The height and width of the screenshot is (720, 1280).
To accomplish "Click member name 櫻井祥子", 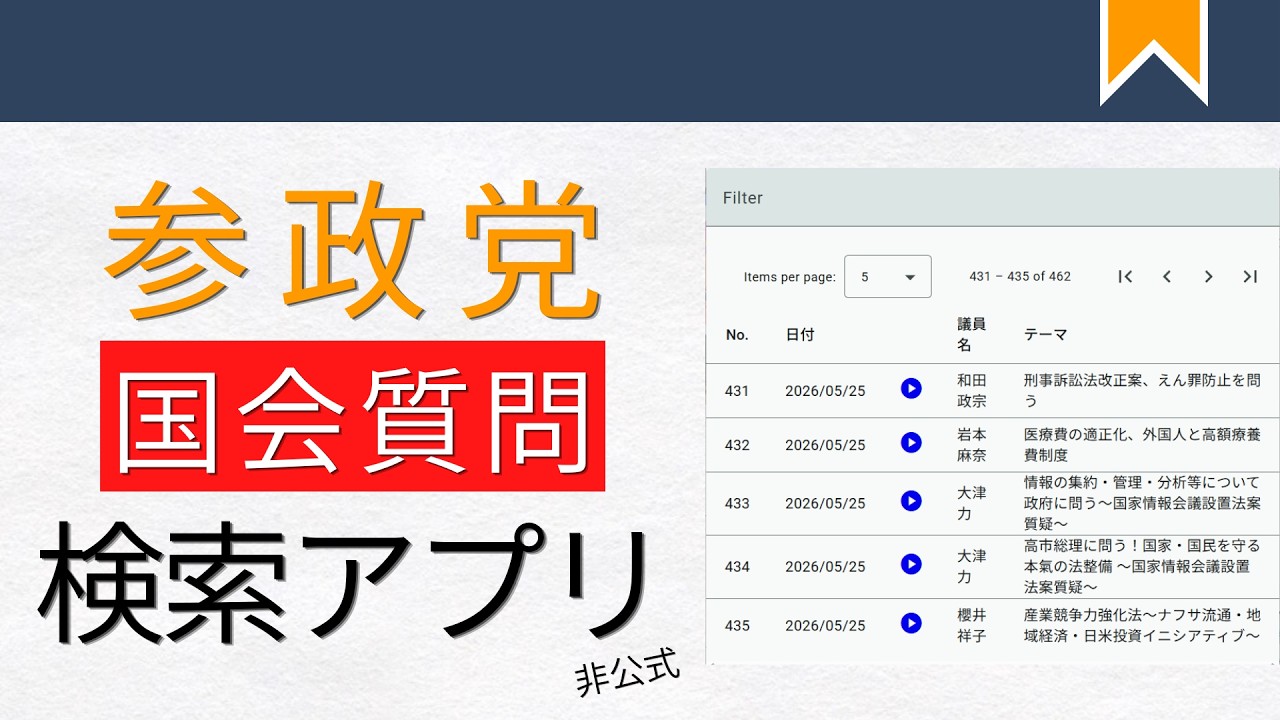I will (972, 625).
